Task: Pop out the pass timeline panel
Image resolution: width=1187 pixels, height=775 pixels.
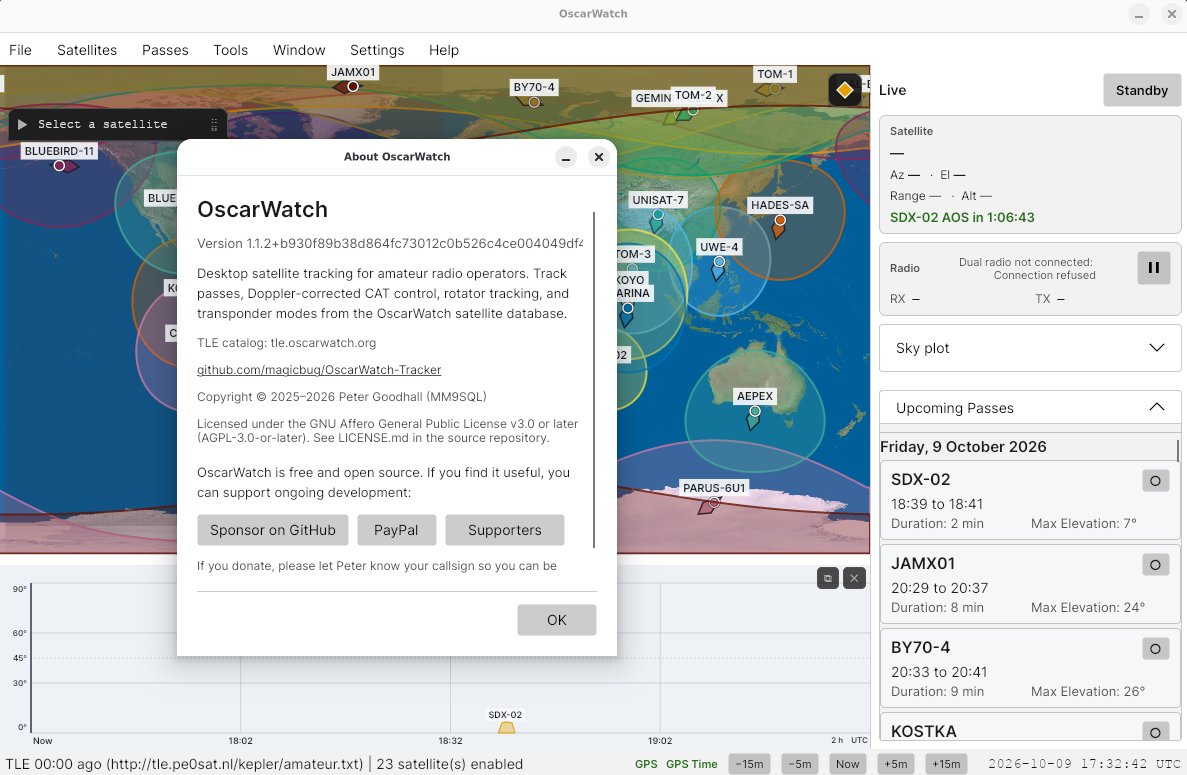Action: [x=827, y=578]
